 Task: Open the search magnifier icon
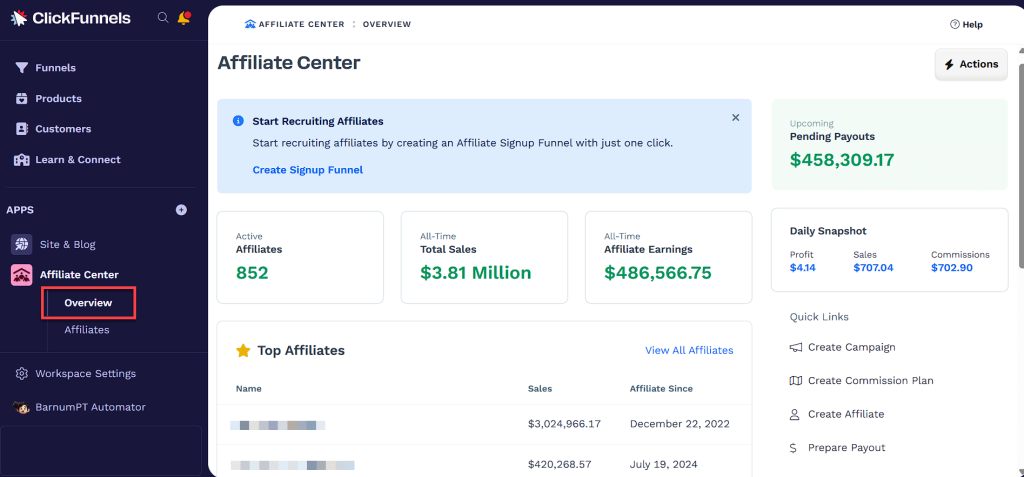(163, 18)
